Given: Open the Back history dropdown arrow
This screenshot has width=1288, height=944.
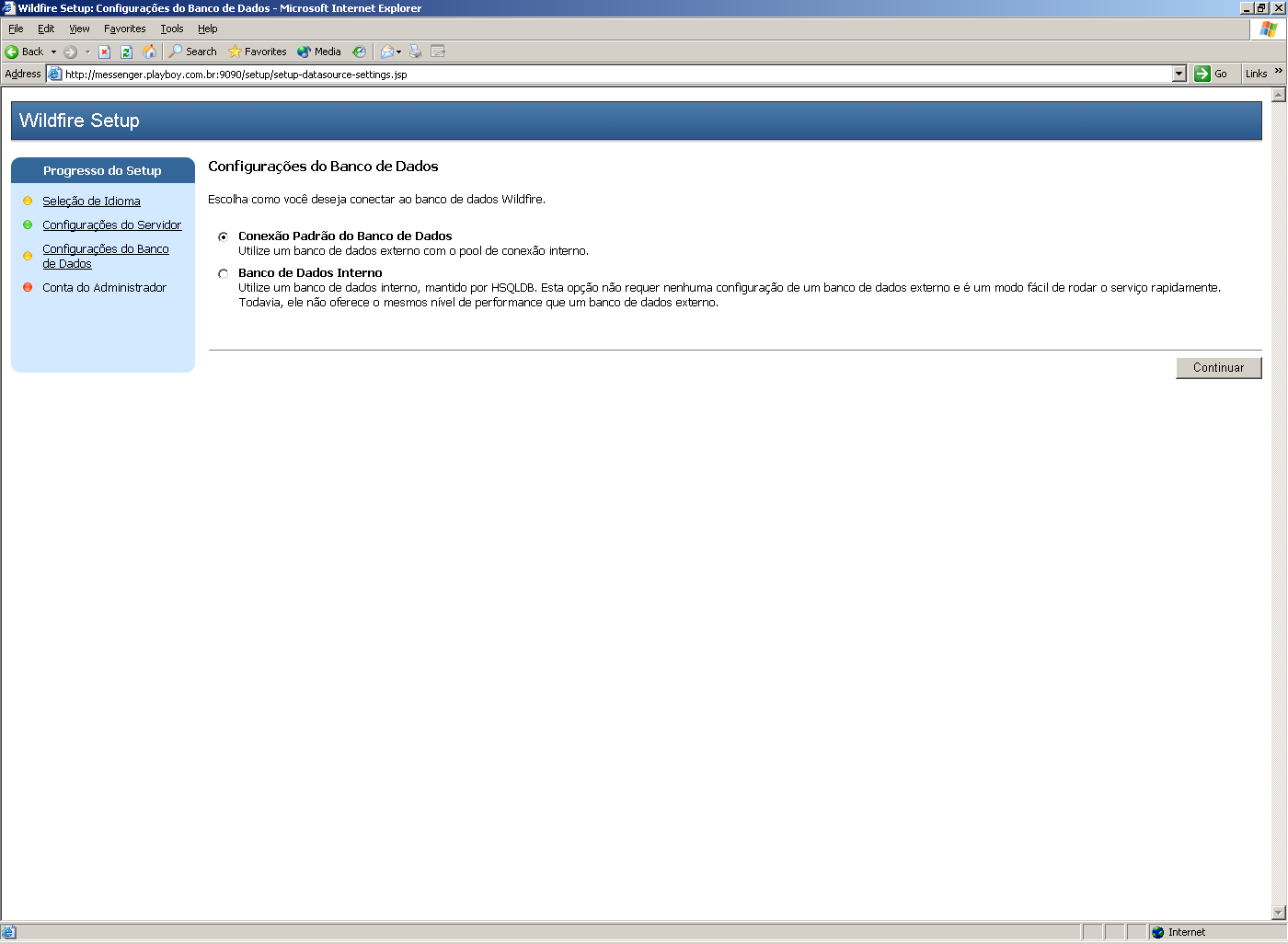Looking at the screenshot, I should coord(53,52).
